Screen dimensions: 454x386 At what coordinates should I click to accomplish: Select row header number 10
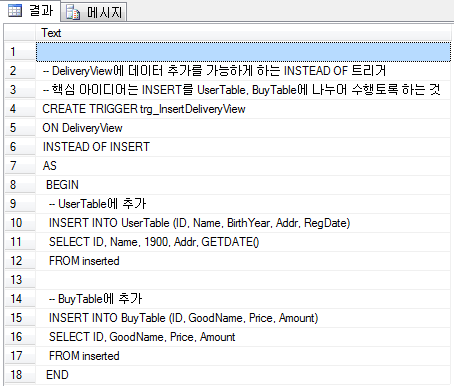[20, 223]
